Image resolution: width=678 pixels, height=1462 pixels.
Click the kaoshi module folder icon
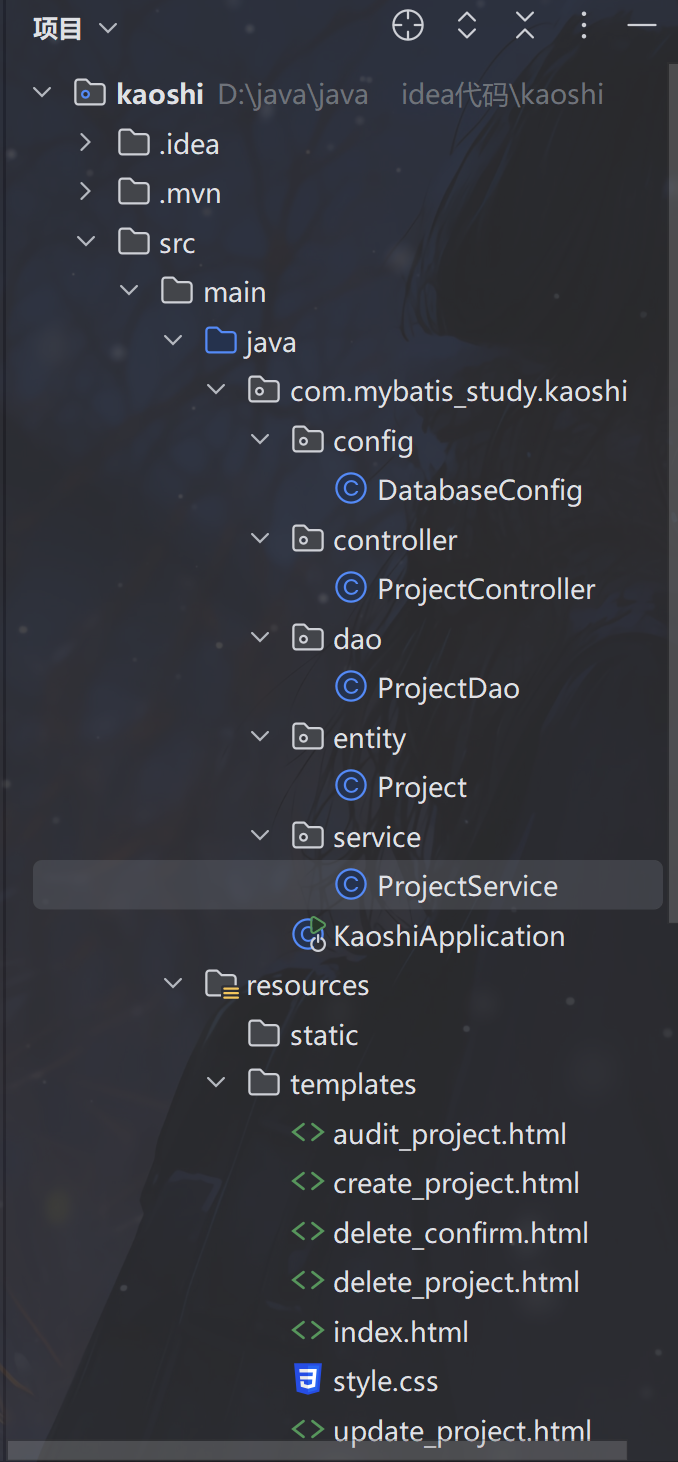(91, 94)
